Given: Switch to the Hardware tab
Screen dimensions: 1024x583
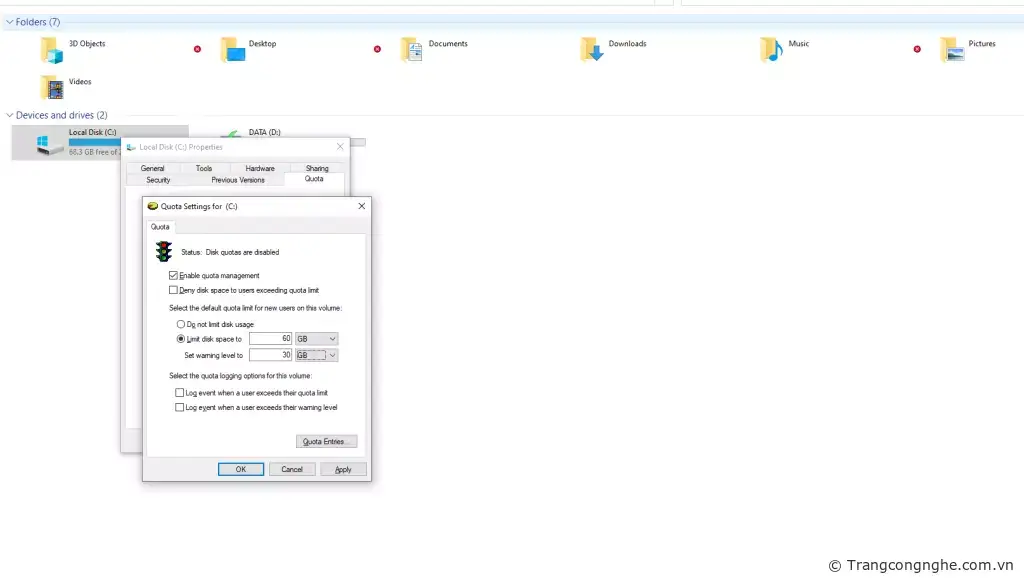Looking at the screenshot, I should 260,168.
